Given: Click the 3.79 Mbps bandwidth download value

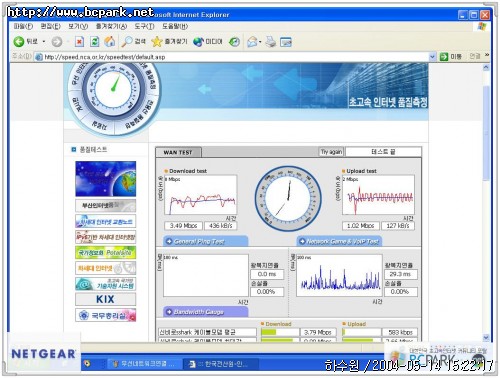Looking at the screenshot, I should (x=318, y=332).
